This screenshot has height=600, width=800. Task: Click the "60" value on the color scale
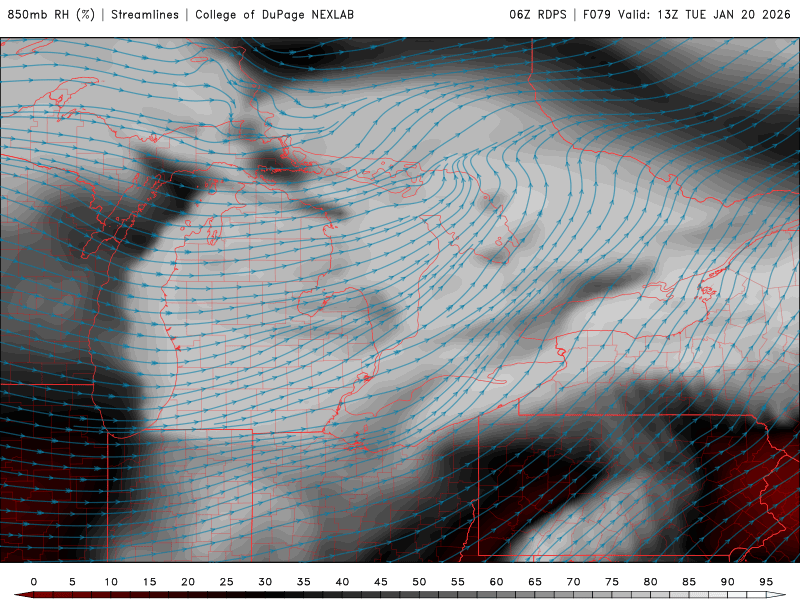[496, 582]
